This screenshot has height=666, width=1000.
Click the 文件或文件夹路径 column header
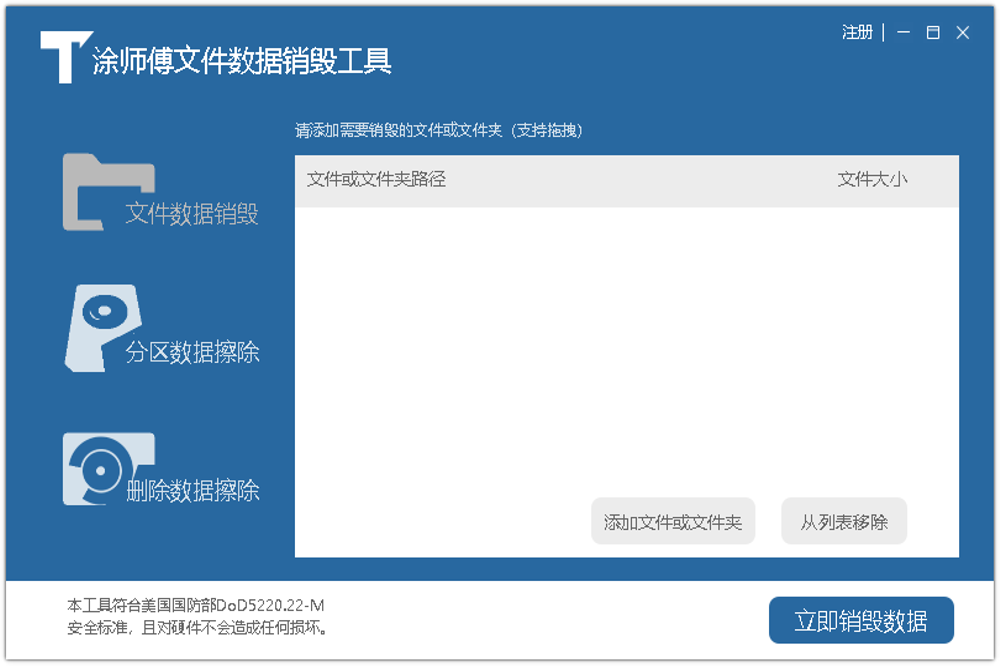click(x=376, y=179)
